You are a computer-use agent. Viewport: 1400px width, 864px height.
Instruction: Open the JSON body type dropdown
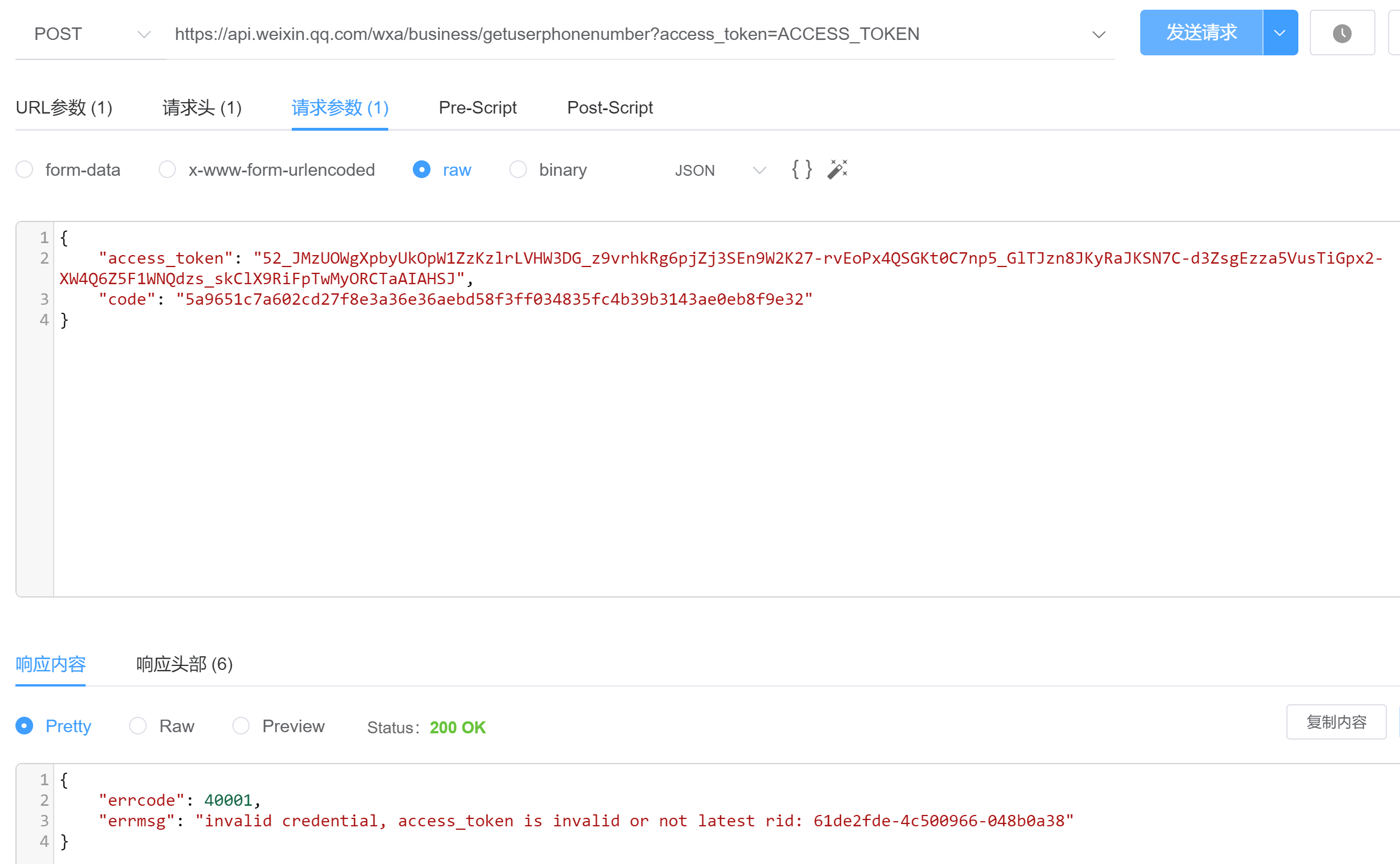click(x=719, y=170)
